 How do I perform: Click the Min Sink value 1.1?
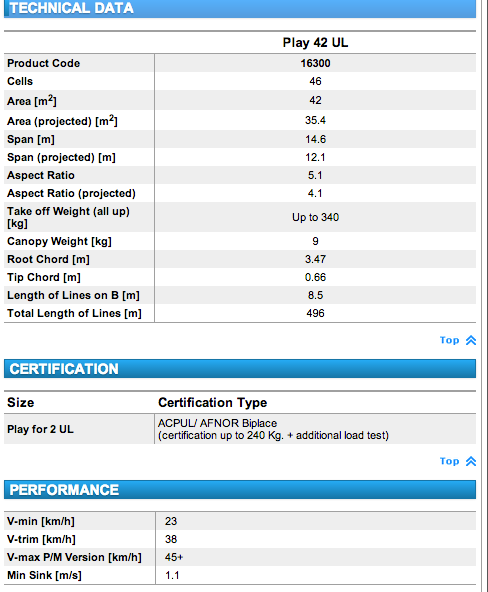tap(172, 575)
